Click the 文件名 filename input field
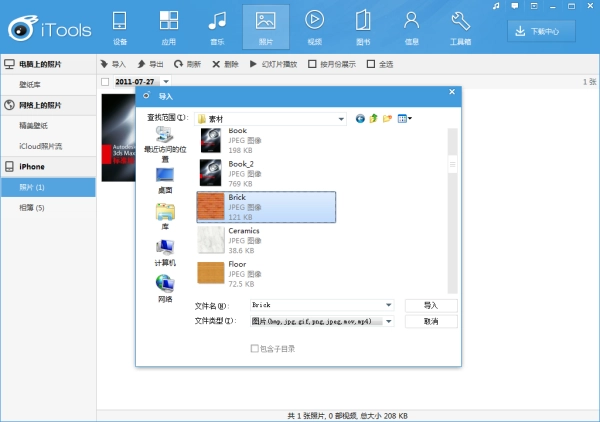Viewport: 600px width, 422px height. (x=317, y=305)
